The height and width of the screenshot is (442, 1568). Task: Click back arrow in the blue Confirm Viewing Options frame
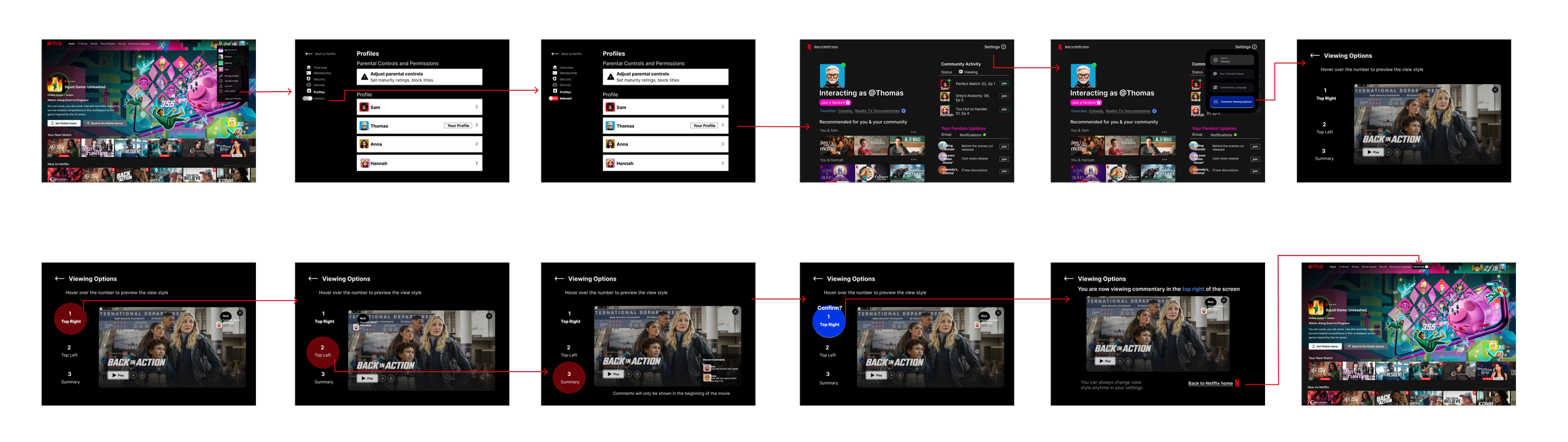[818, 278]
